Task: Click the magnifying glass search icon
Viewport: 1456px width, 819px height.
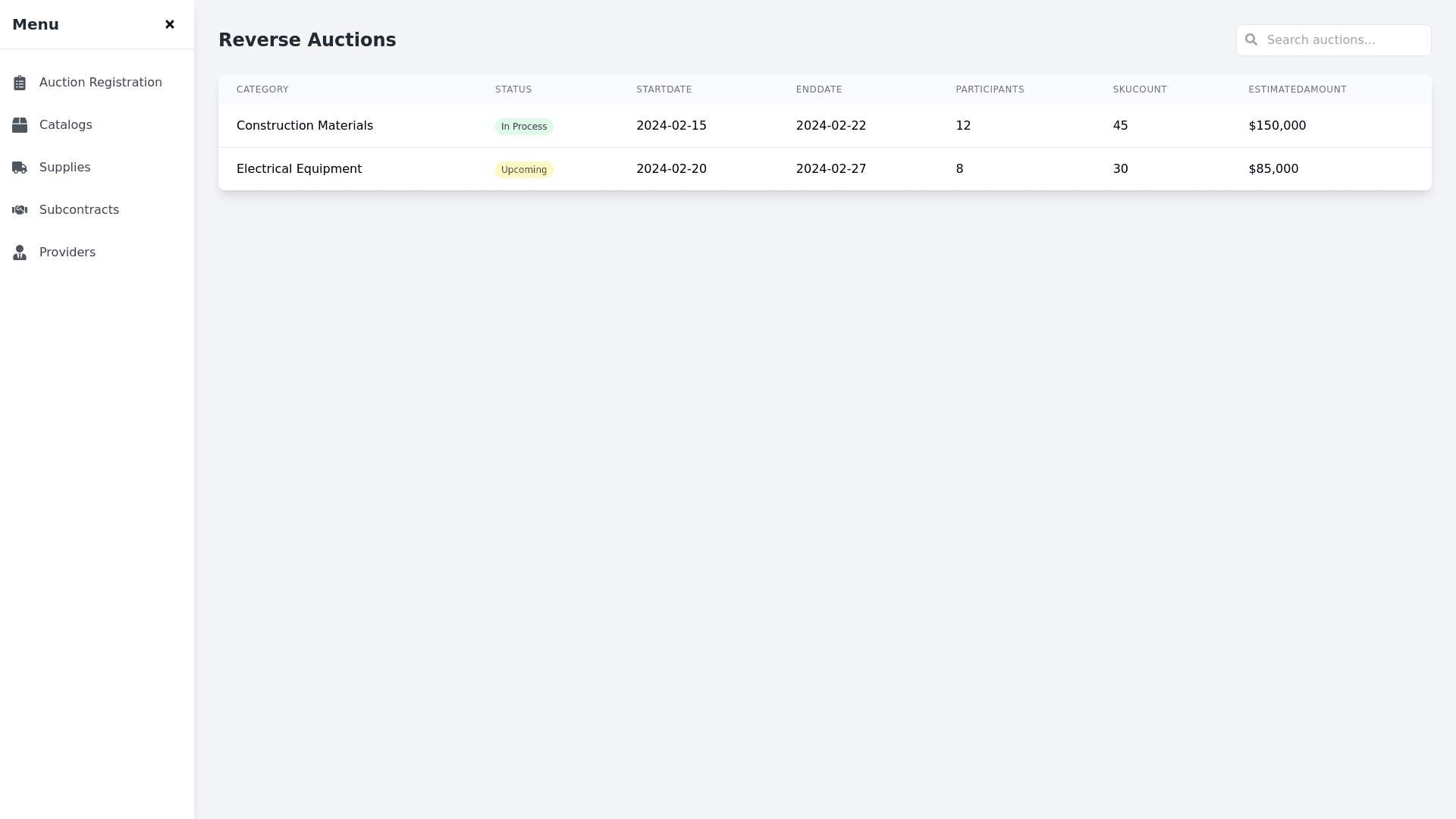Action: pos(1251,39)
